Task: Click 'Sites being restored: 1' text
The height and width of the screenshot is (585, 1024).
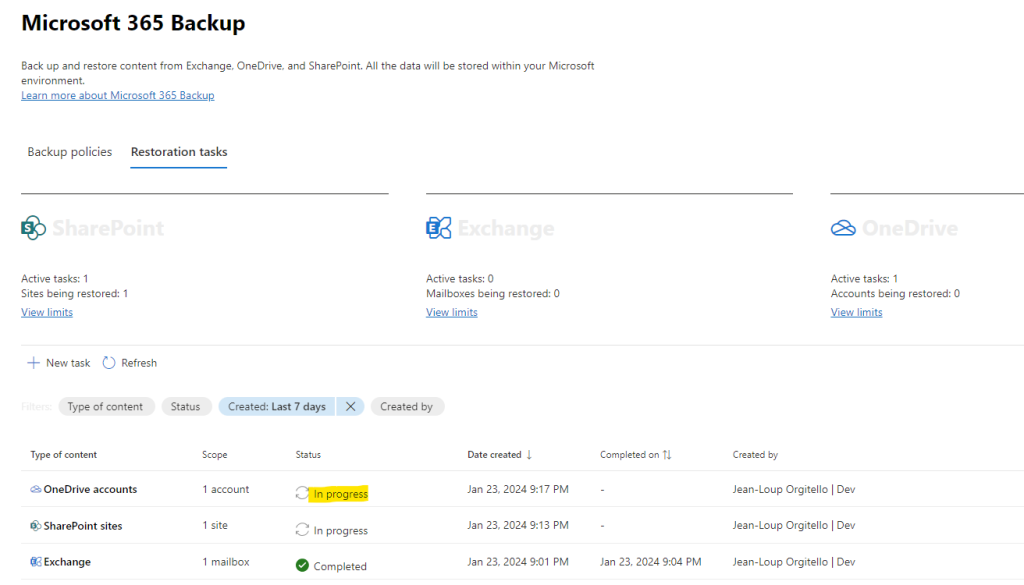Action: click(74, 294)
